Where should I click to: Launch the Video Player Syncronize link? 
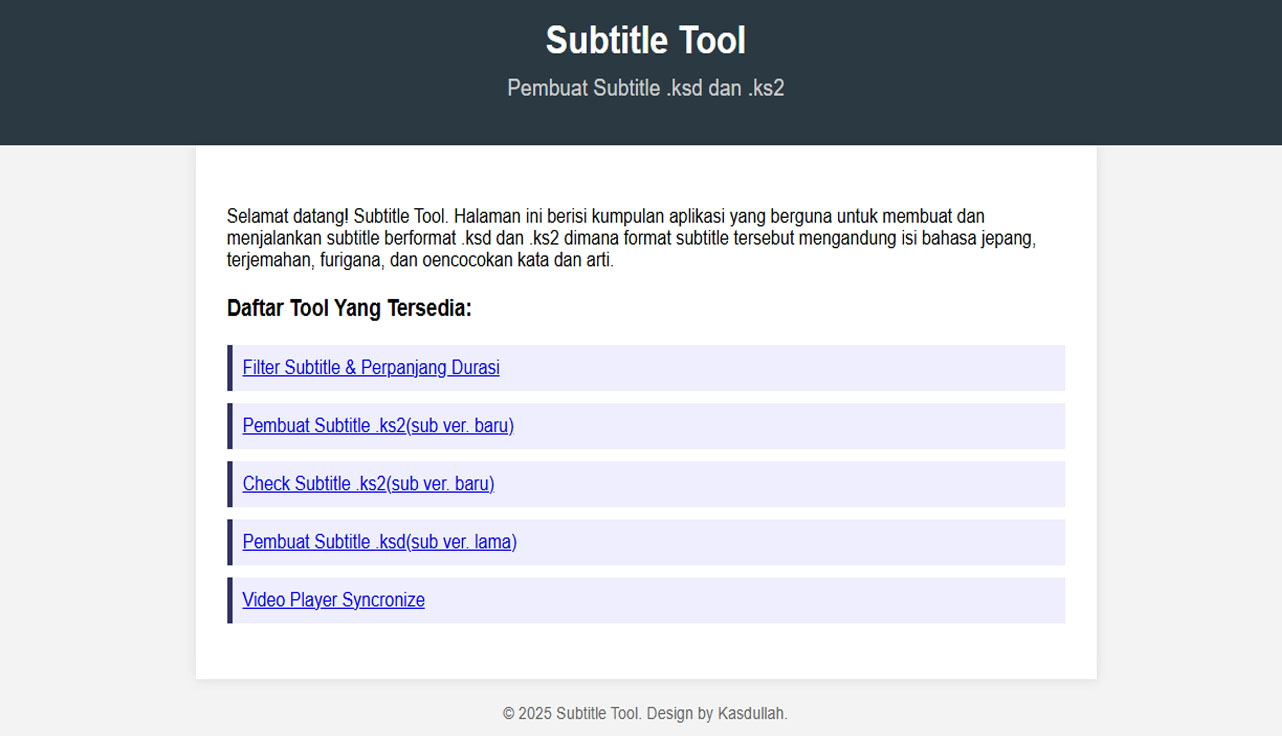point(333,600)
